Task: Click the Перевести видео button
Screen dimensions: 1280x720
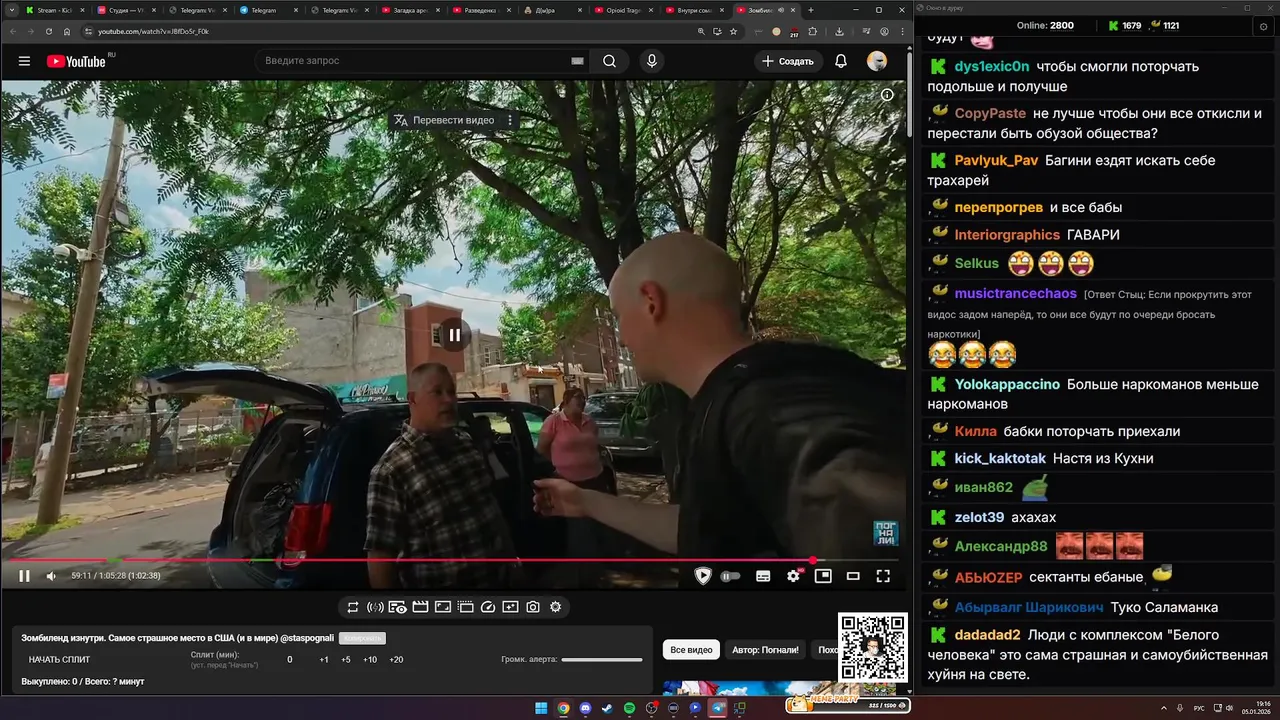Action: coord(444,120)
